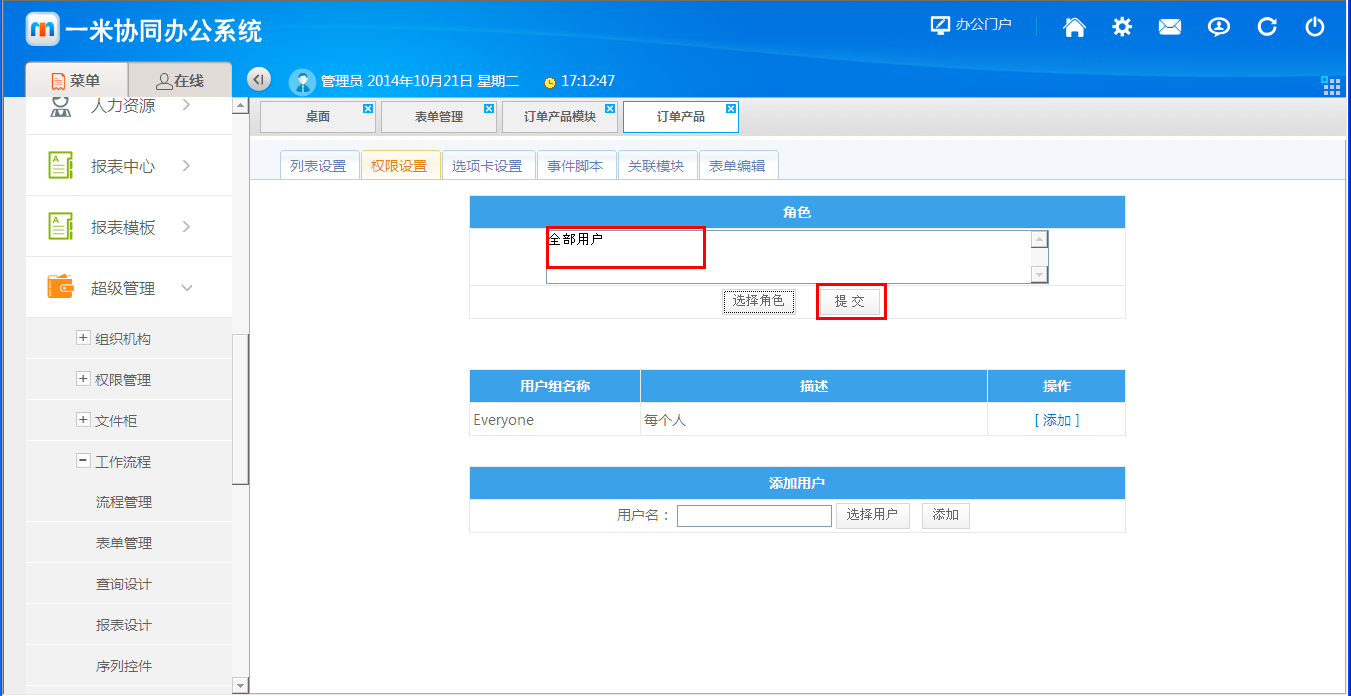Click the clock icon beside 17:12:47
Image resolution: width=1351 pixels, height=696 pixels.
pos(549,82)
